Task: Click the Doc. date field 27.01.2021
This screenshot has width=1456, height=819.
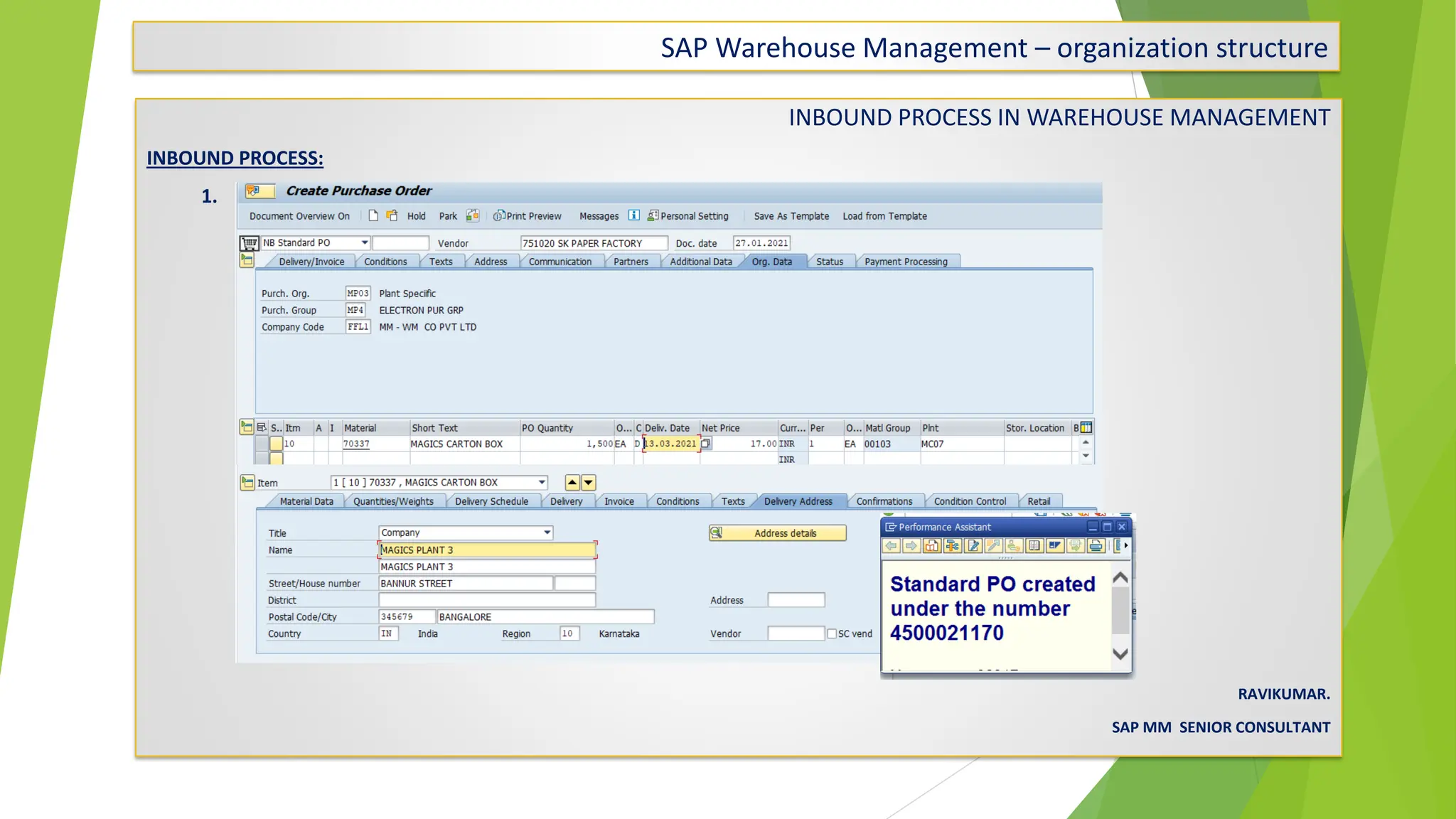Action: click(761, 243)
